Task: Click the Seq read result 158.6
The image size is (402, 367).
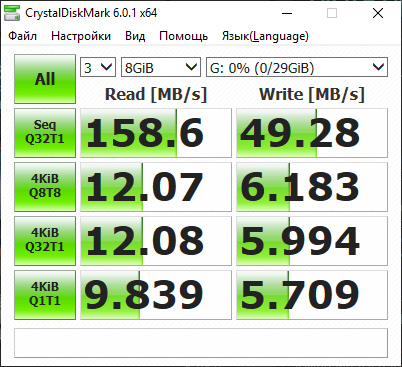Action: tap(156, 133)
